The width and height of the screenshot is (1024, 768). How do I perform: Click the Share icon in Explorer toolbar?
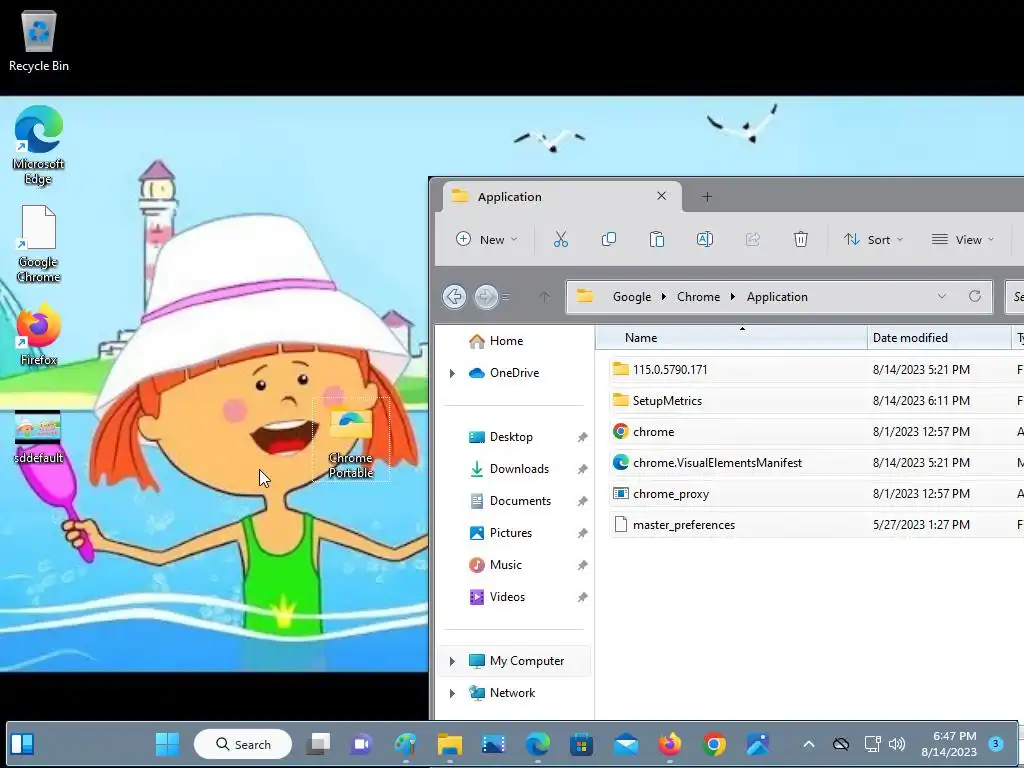(752, 240)
